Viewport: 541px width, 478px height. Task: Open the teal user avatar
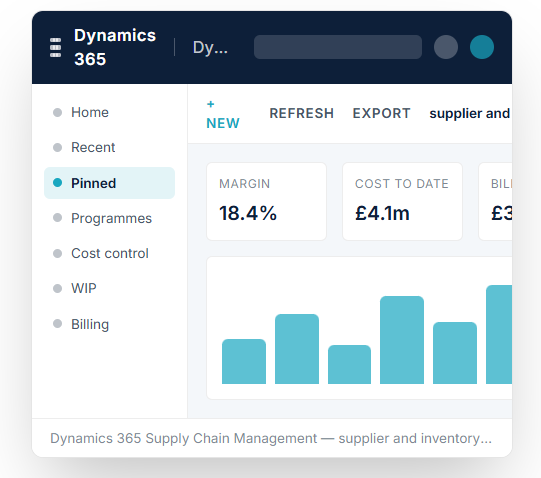pyautogui.click(x=482, y=47)
